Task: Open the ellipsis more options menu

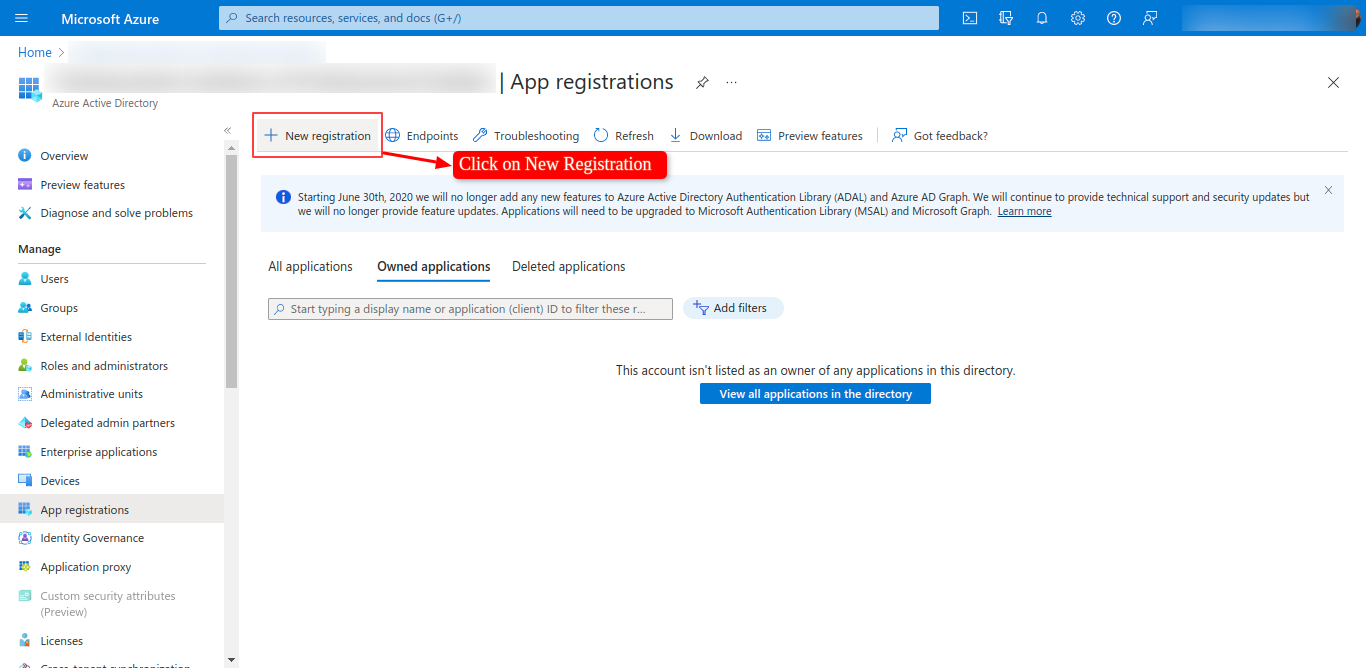Action: click(x=732, y=82)
